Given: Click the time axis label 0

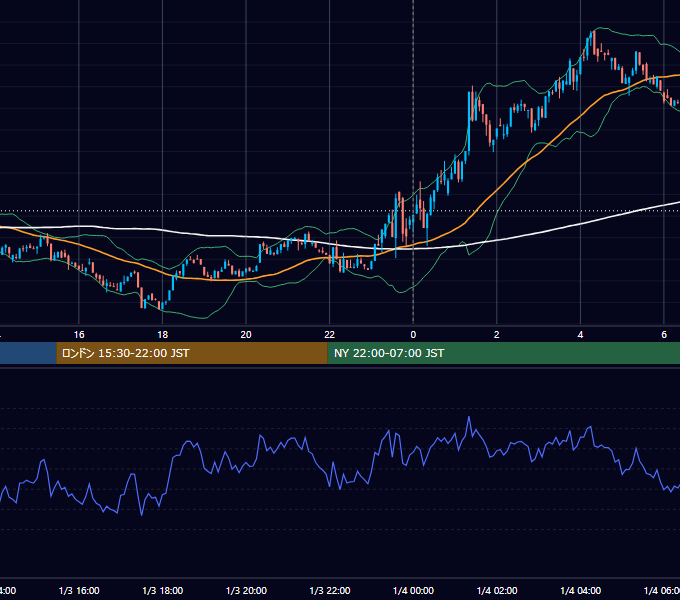Looking at the screenshot, I should 413,335.
